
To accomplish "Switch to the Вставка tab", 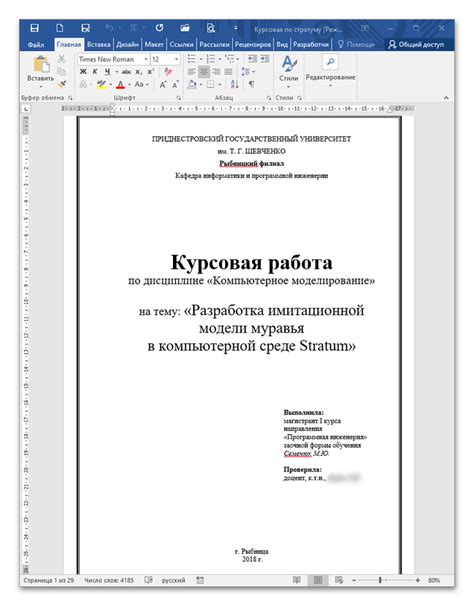I will [98, 44].
